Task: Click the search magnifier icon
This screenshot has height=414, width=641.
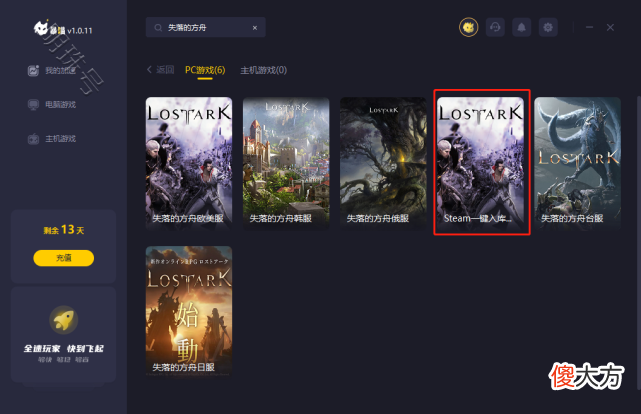Action: click(x=158, y=28)
